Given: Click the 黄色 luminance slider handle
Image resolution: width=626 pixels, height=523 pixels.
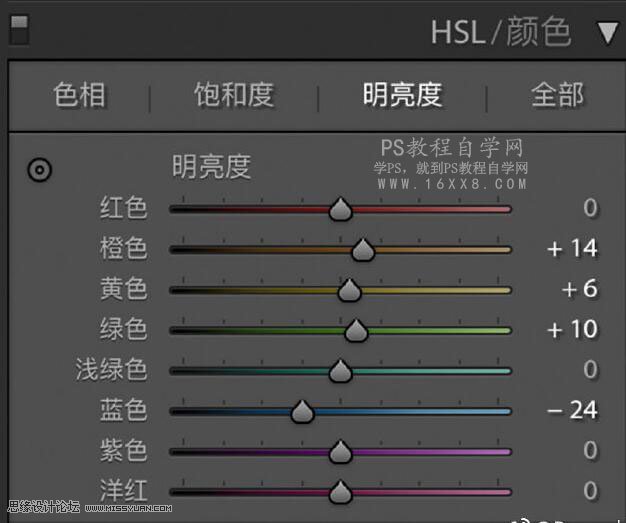Looking at the screenshot, I should [x=349, y=290].
